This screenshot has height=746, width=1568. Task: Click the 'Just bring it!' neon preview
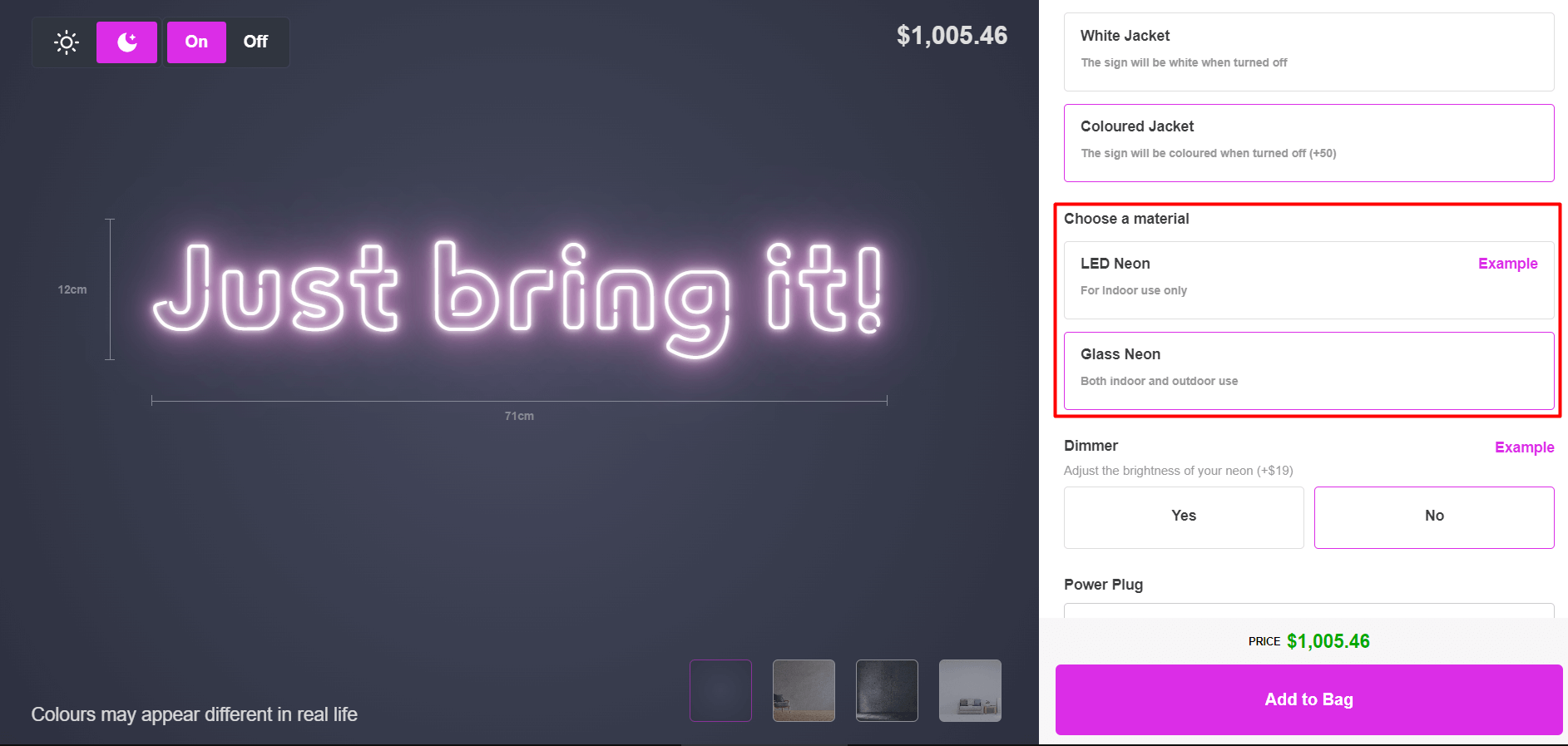(x=517, y=297)
